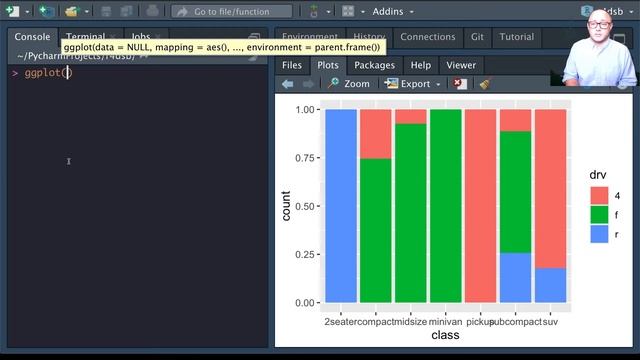Viewport: 640px width, 360px height.
Task: Open the Tutorial tab
Action: coord(517,37)
